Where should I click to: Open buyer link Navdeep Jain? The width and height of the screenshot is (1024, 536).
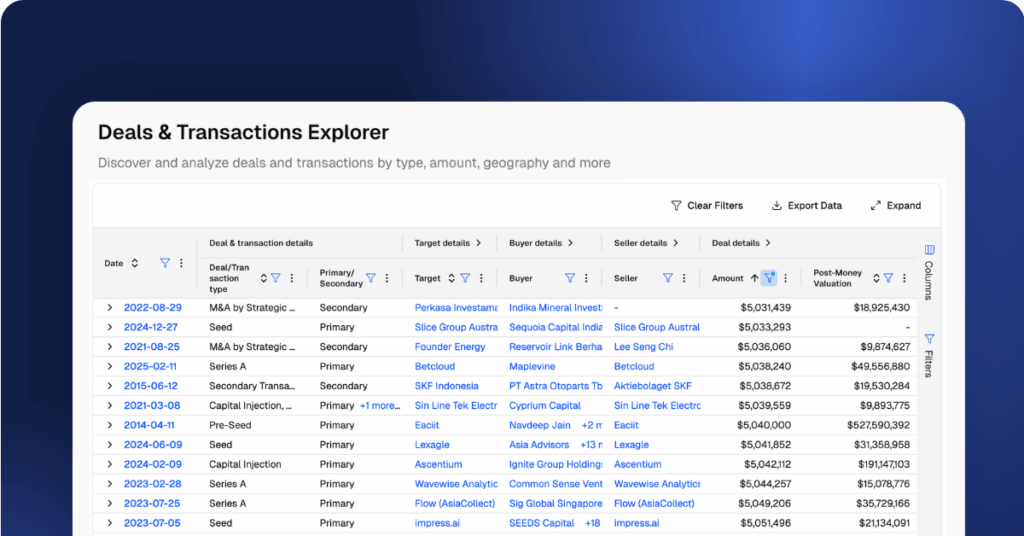point(539,425)
